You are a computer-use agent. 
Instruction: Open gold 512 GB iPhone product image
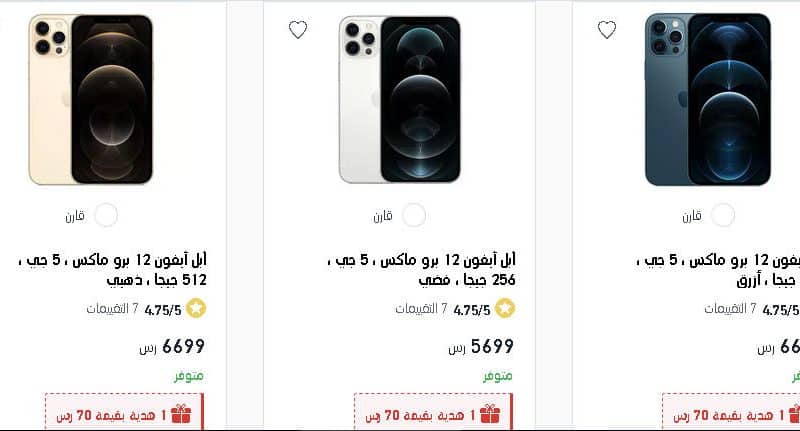click(x=91, y=99)
